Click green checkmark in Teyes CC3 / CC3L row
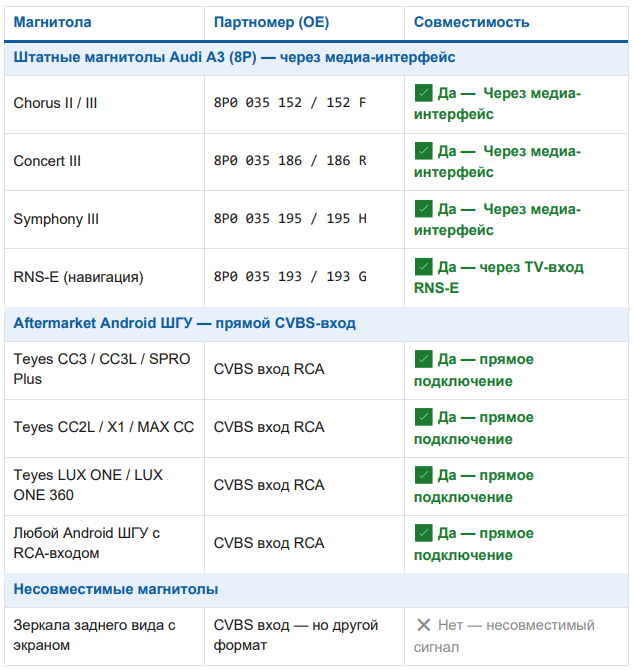 coord(424,359)
